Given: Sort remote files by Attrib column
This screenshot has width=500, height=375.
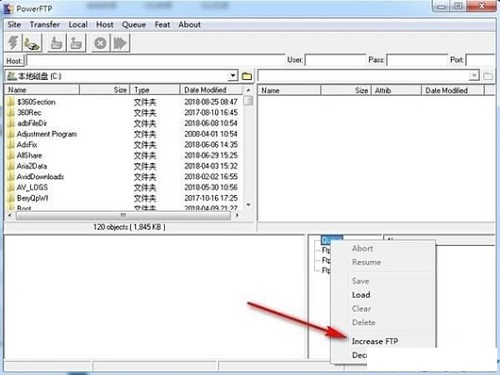Looking at the screenshot, I should coord(396,90).
